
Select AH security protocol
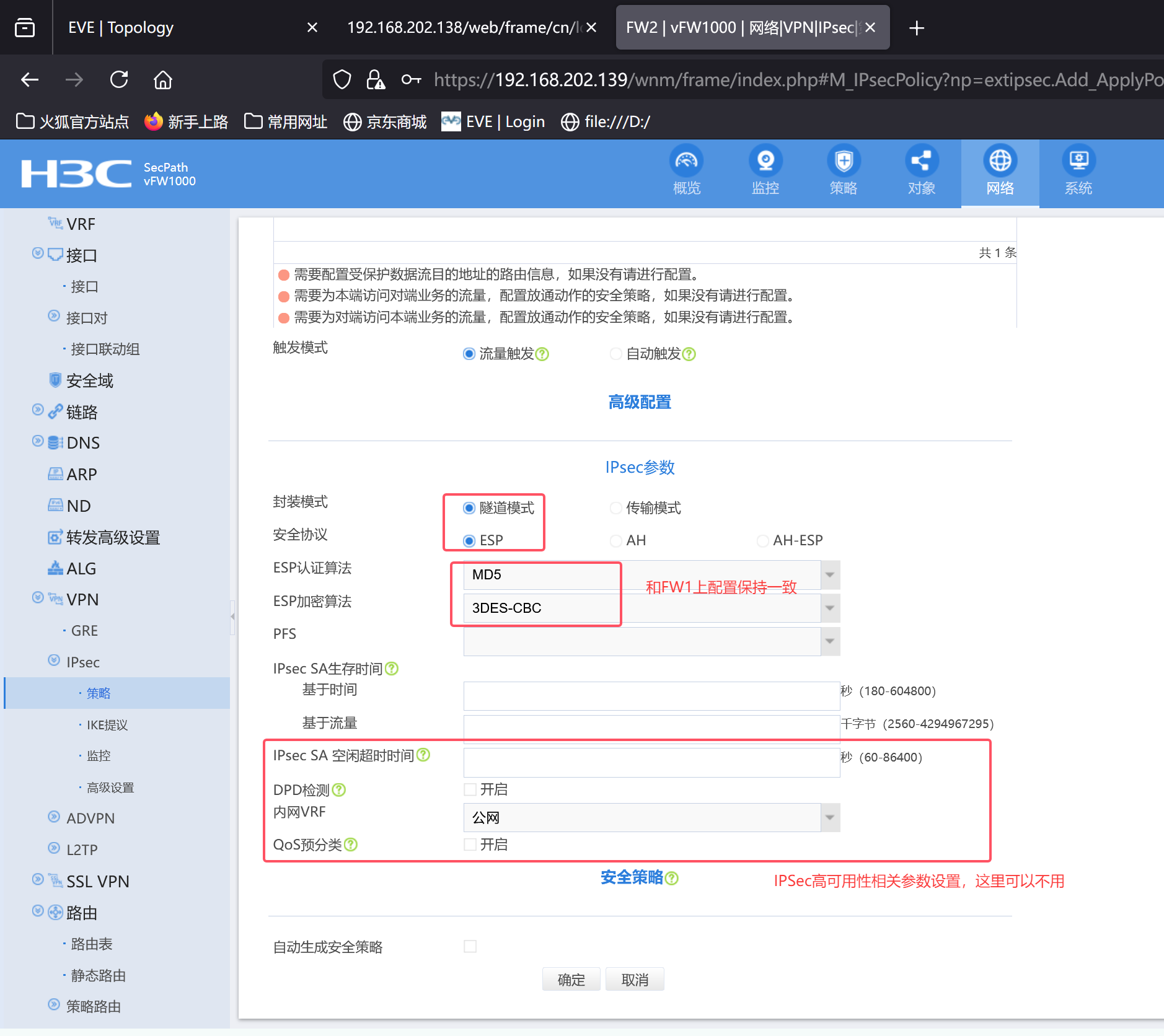click(x=615, y=540)
